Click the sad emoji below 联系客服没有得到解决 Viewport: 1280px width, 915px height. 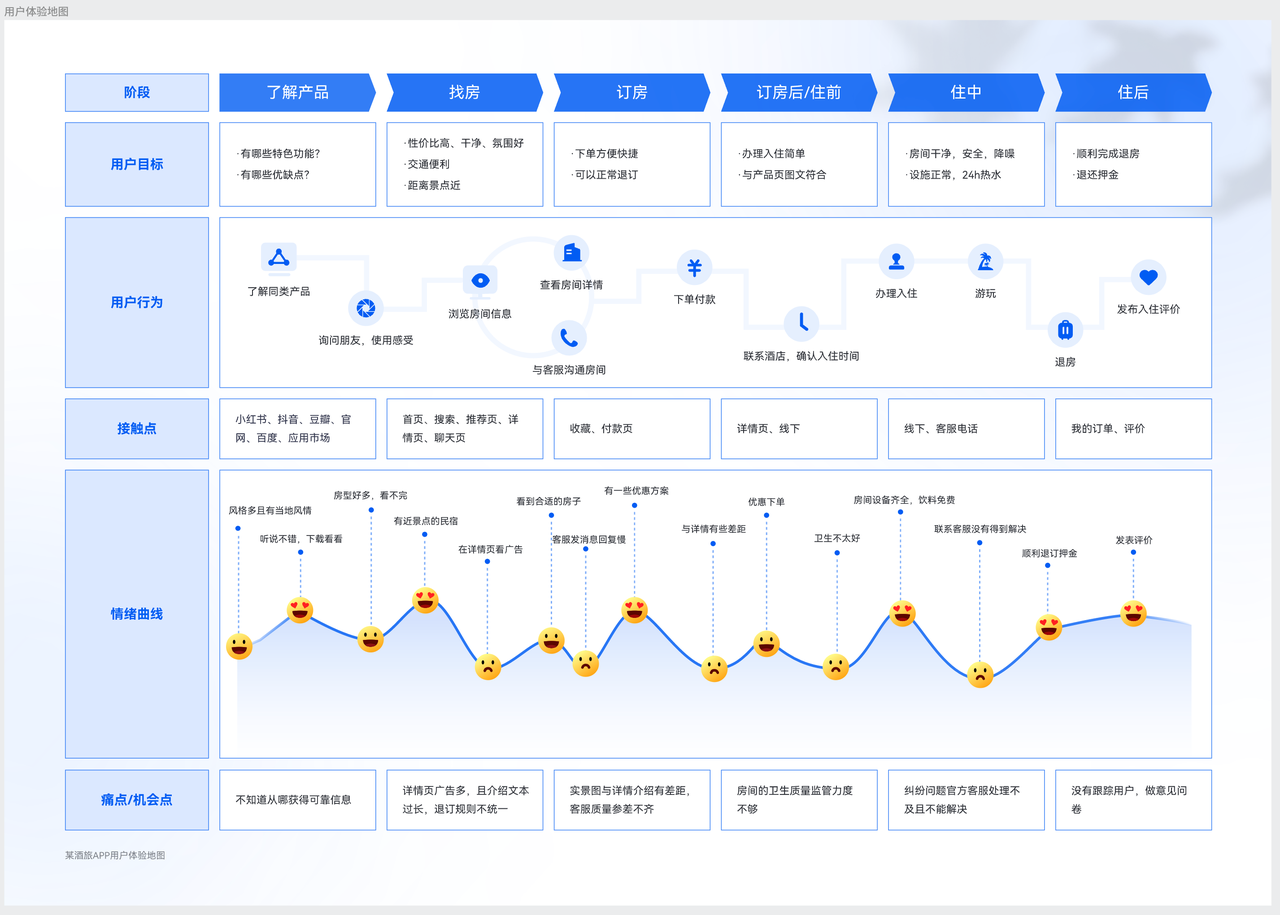pos(980,675)
